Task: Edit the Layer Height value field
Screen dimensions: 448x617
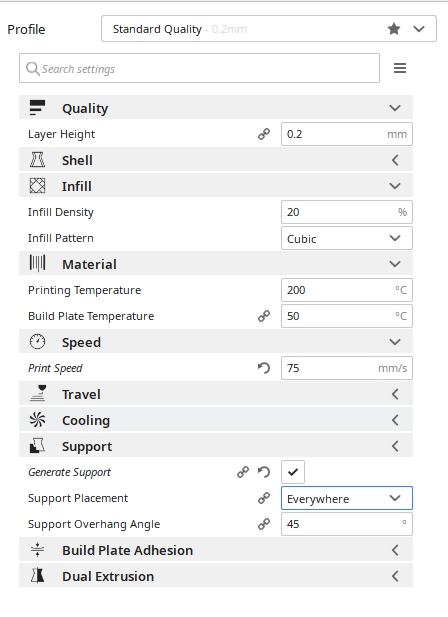Action: (347, 134)
